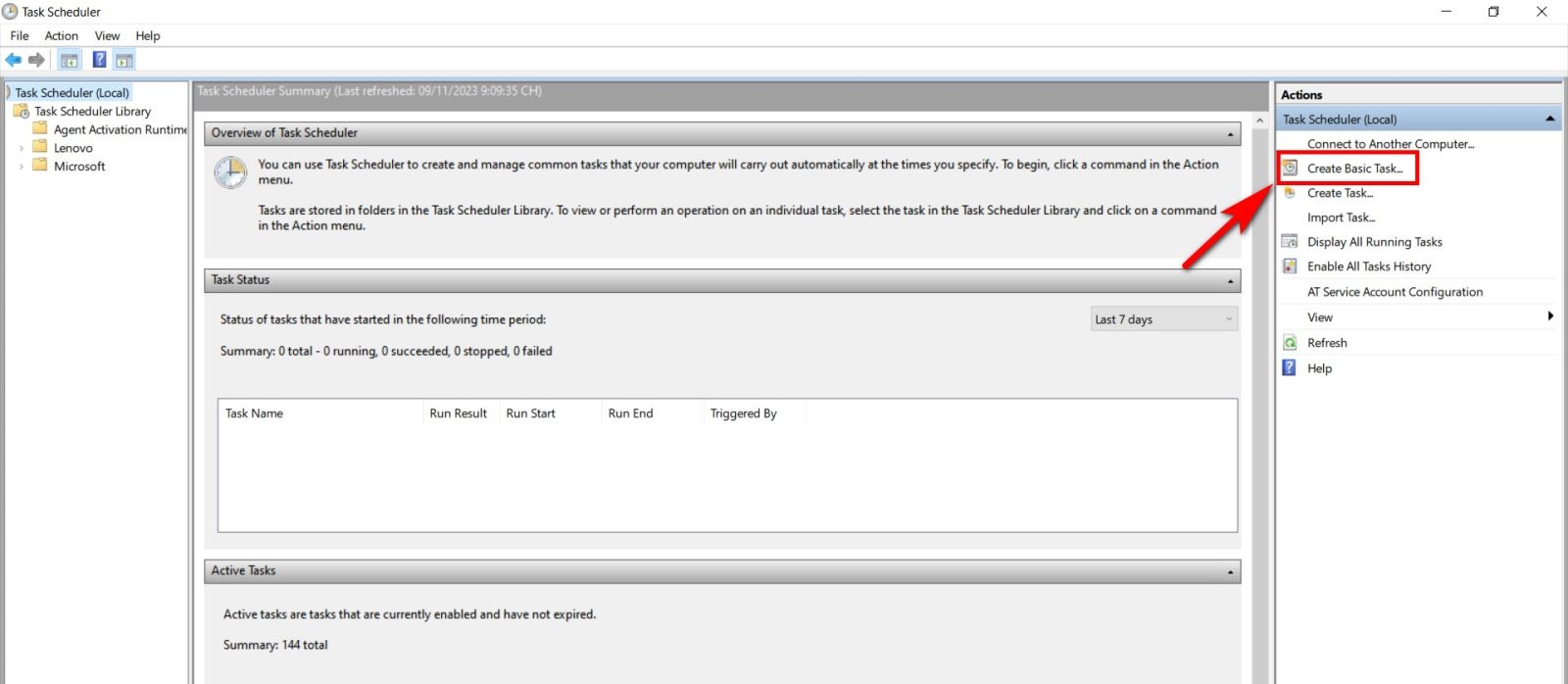Viewport: 1568px width, 684px height.
Task: Click the blue Help toolbar icon
Action: click(99, 60)
